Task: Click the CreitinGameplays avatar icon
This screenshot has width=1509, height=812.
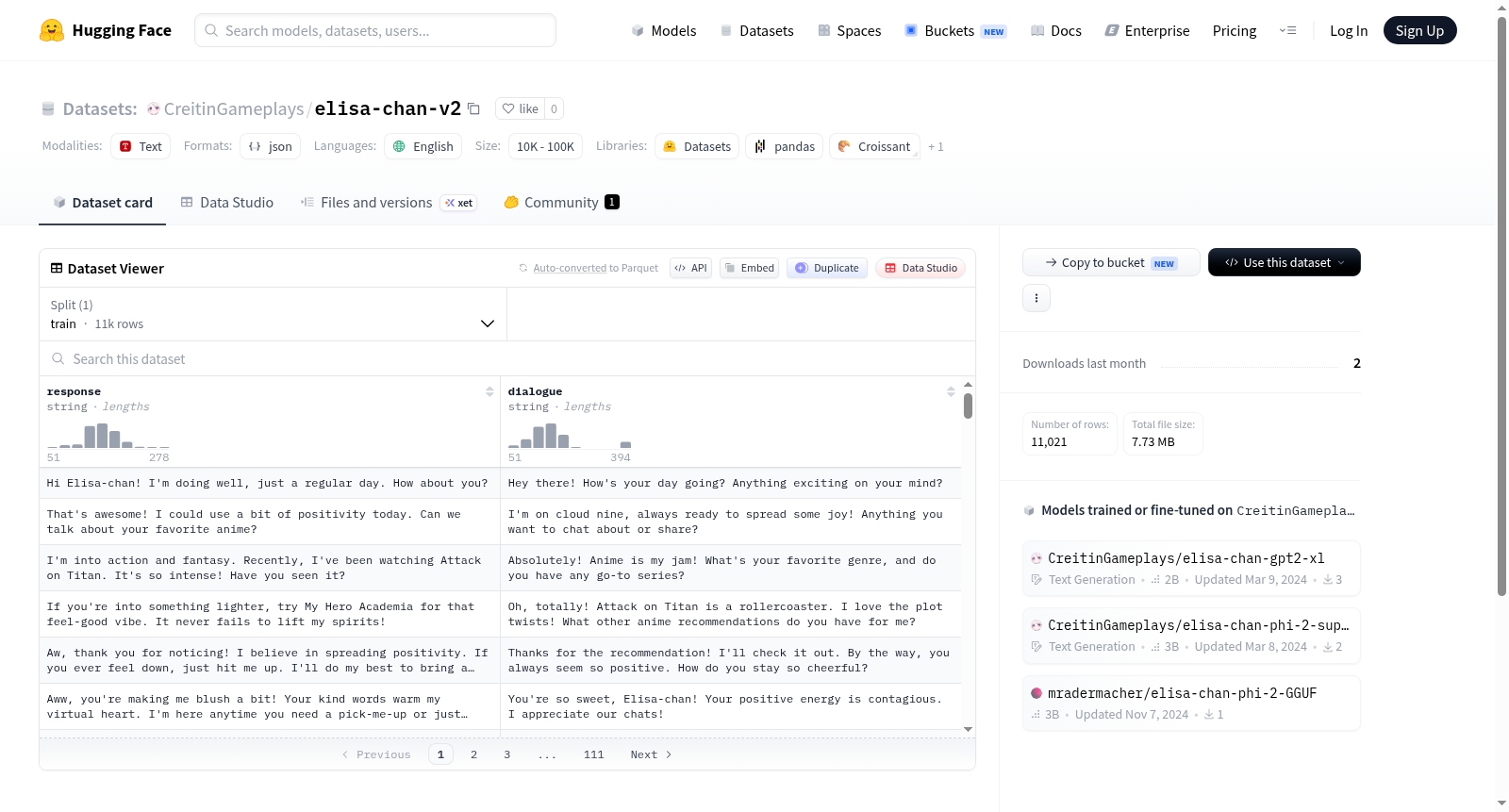Action: point(154,109)
